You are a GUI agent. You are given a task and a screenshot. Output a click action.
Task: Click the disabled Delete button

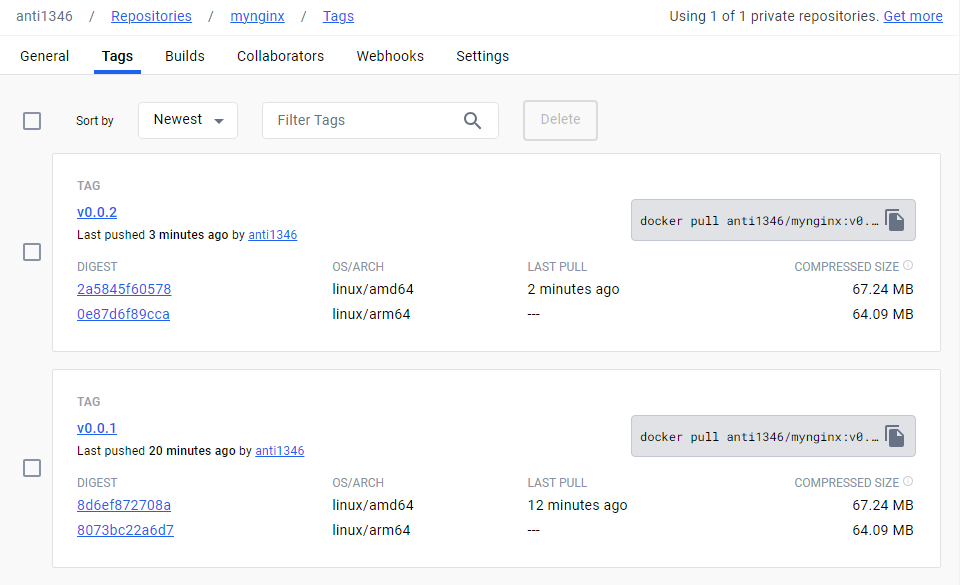[x=560, y=121]
